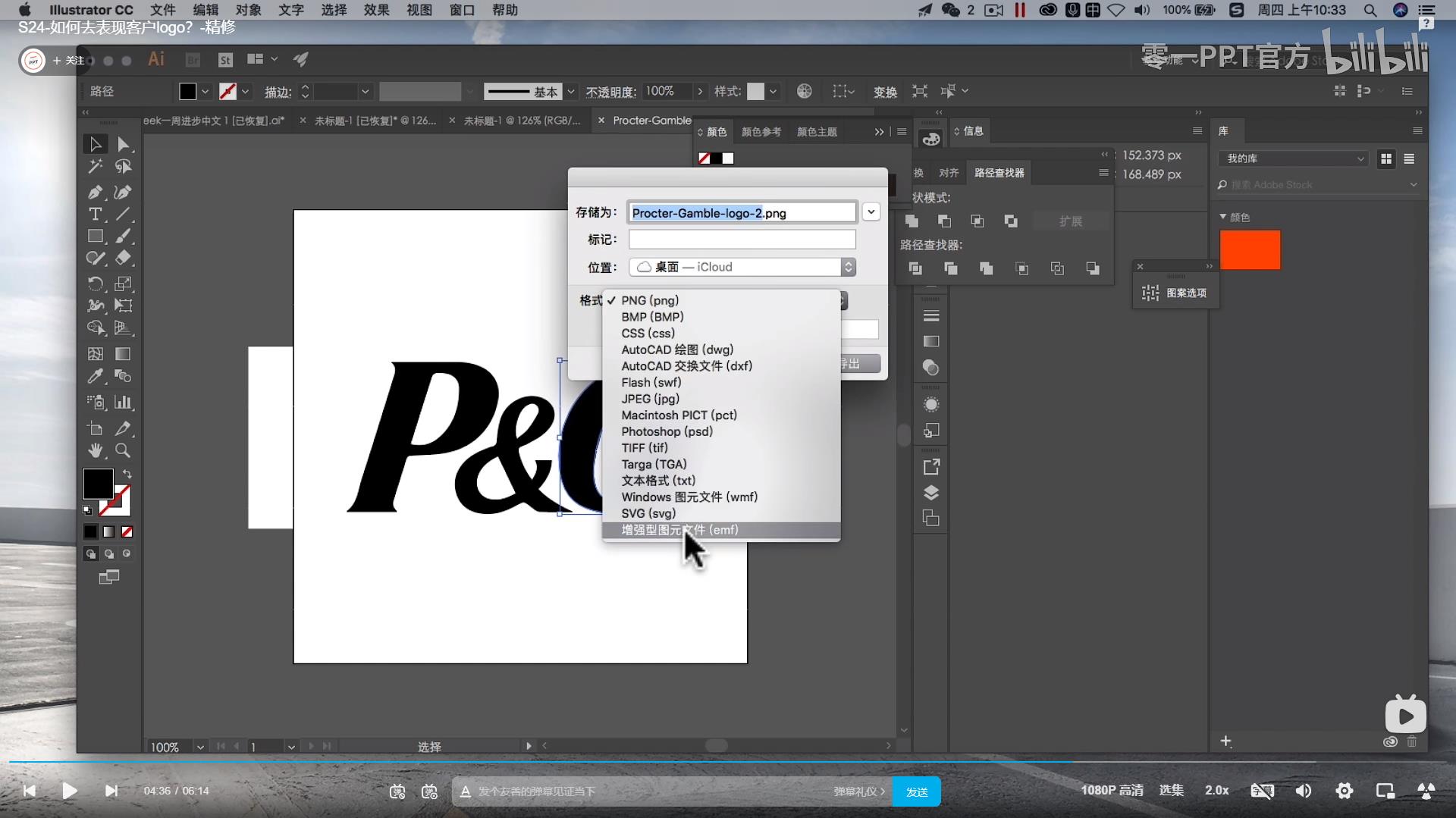
Task: Expand the save dialog chevron button
Action: (x=871, y=213)
